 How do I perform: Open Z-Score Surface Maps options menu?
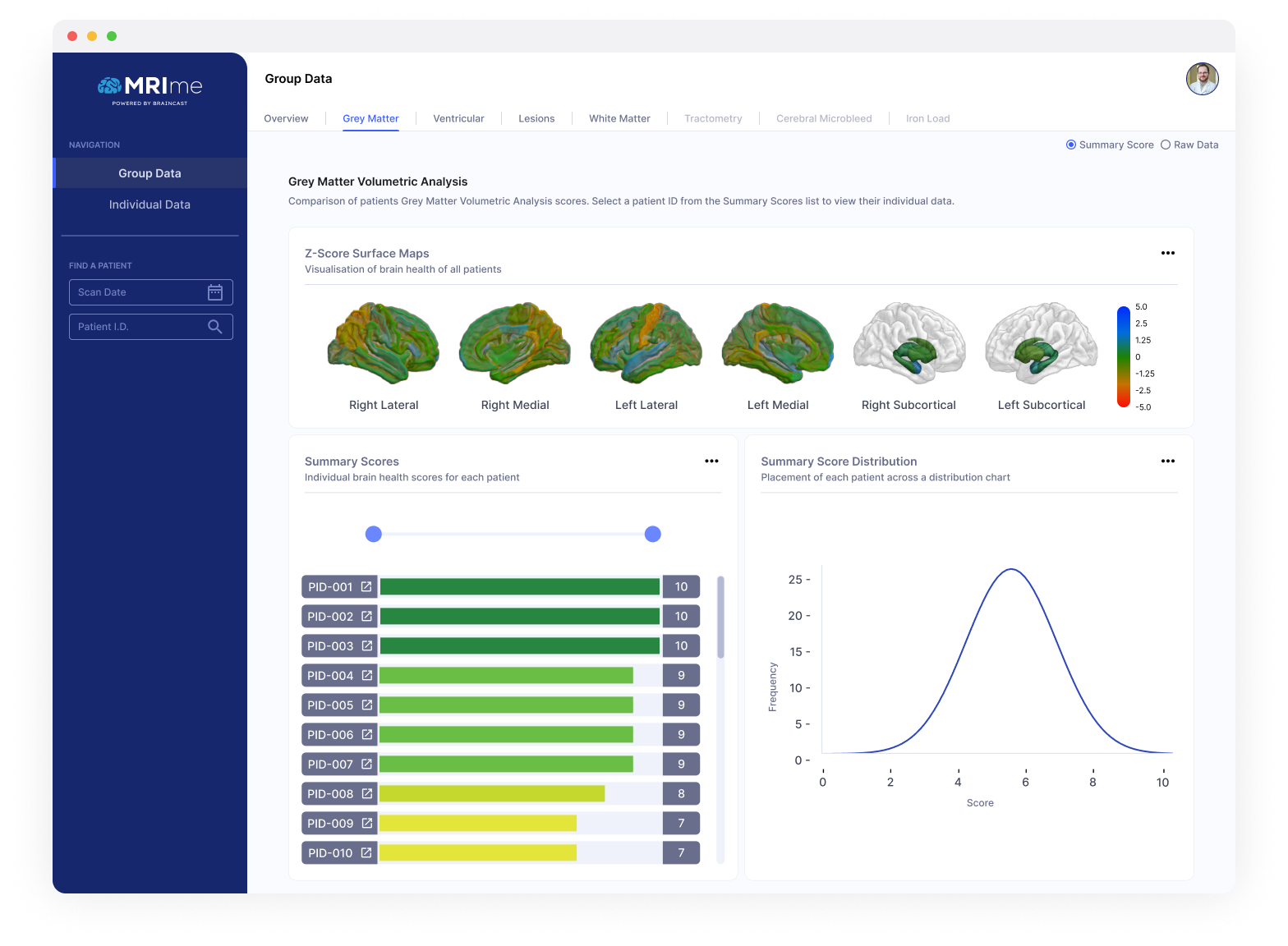point(1167,253)
